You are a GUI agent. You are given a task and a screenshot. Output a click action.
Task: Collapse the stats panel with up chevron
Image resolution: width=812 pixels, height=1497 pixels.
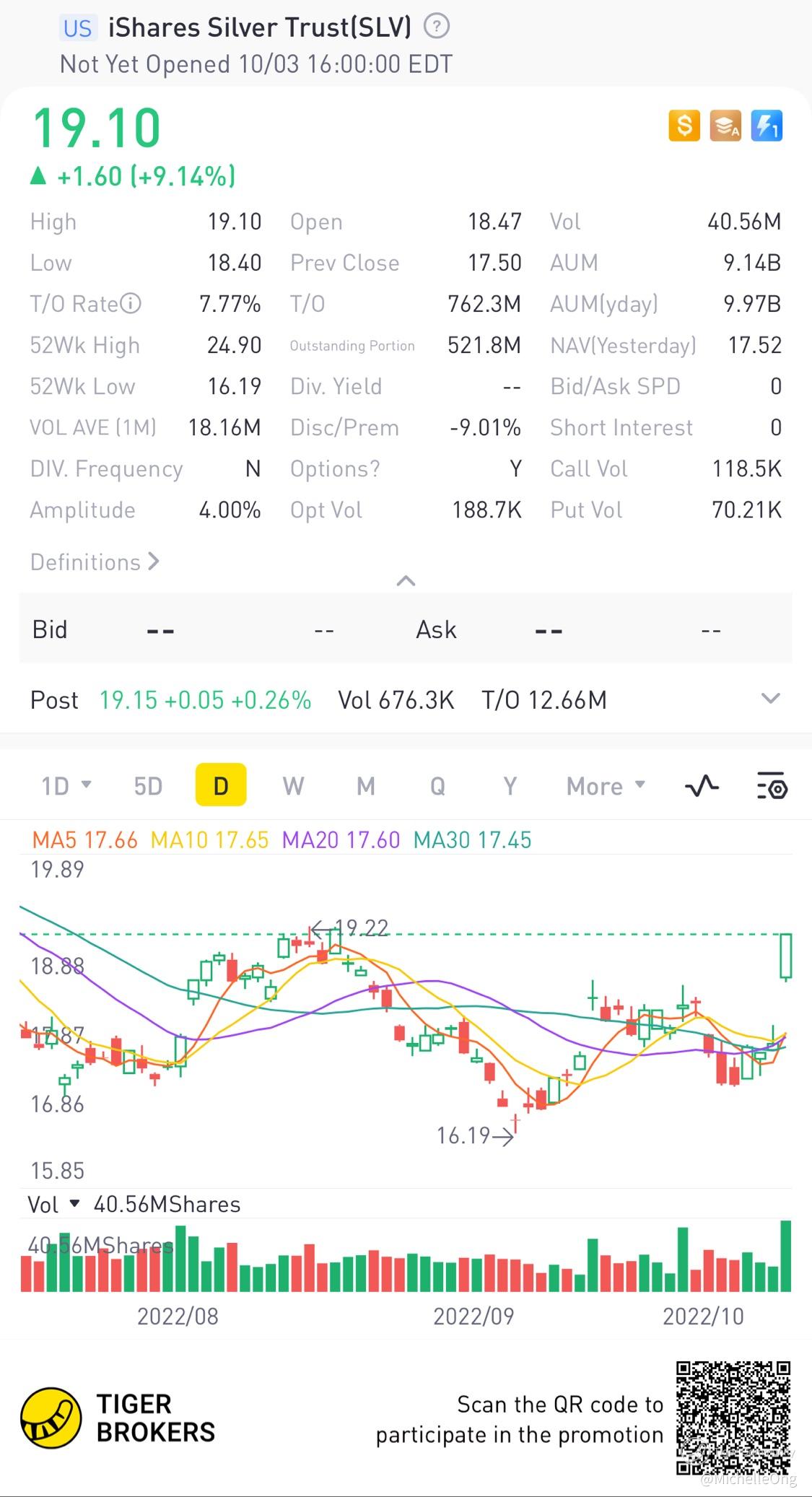[x=406, y=581]
